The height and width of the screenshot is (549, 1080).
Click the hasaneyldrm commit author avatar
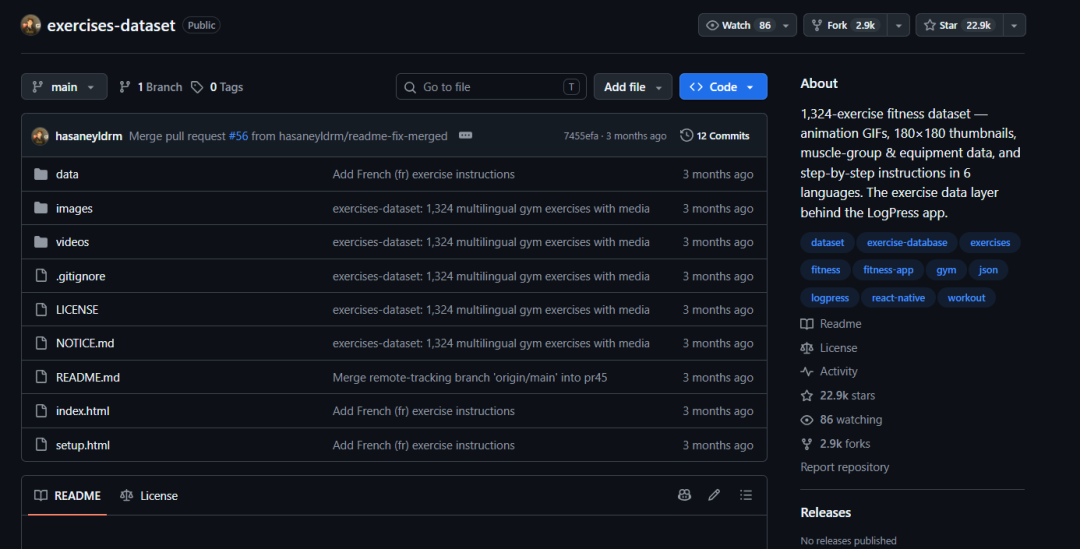click(x=40, y=136)
